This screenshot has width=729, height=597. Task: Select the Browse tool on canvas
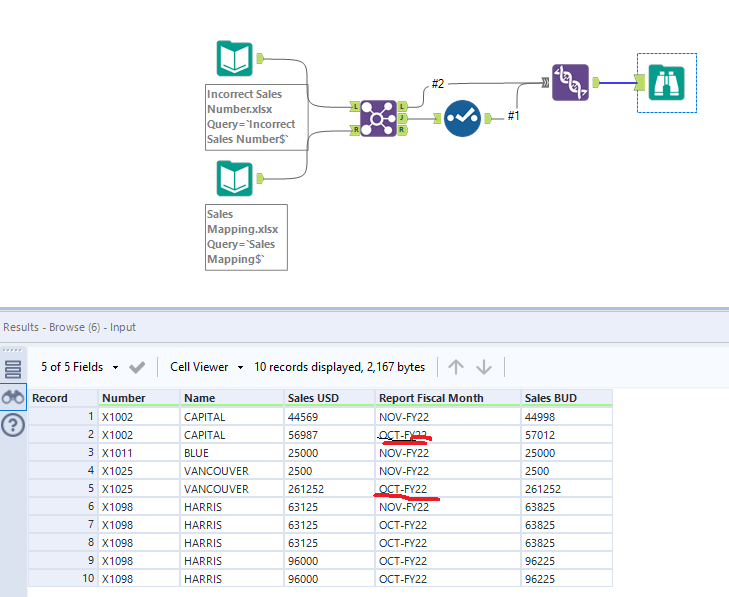click(x=667, y=83)
